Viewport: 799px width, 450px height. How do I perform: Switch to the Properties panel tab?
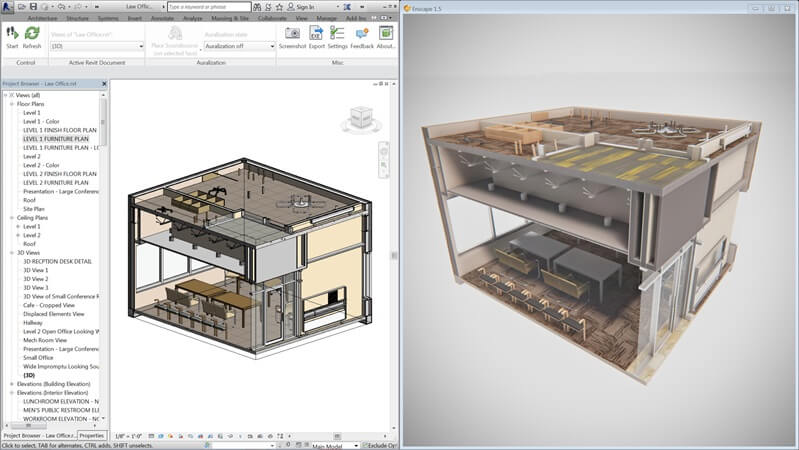(92, 436)
